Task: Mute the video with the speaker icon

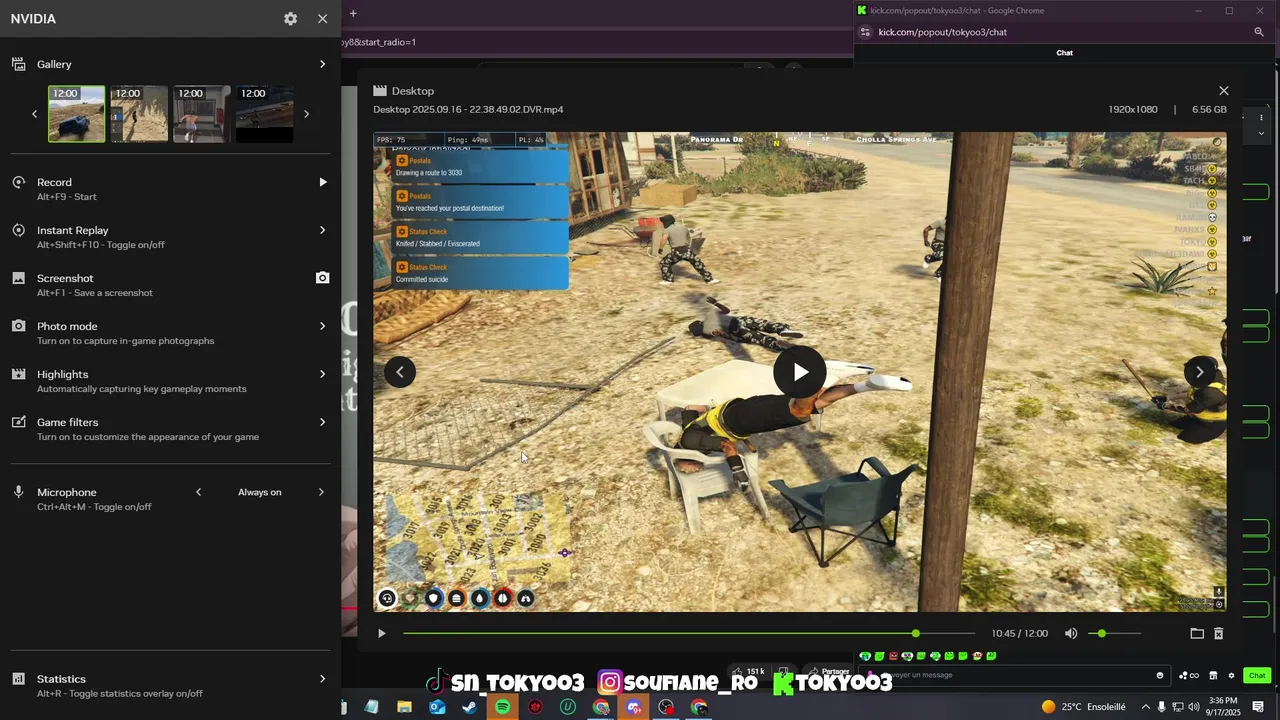Action: click(1071, 633)
